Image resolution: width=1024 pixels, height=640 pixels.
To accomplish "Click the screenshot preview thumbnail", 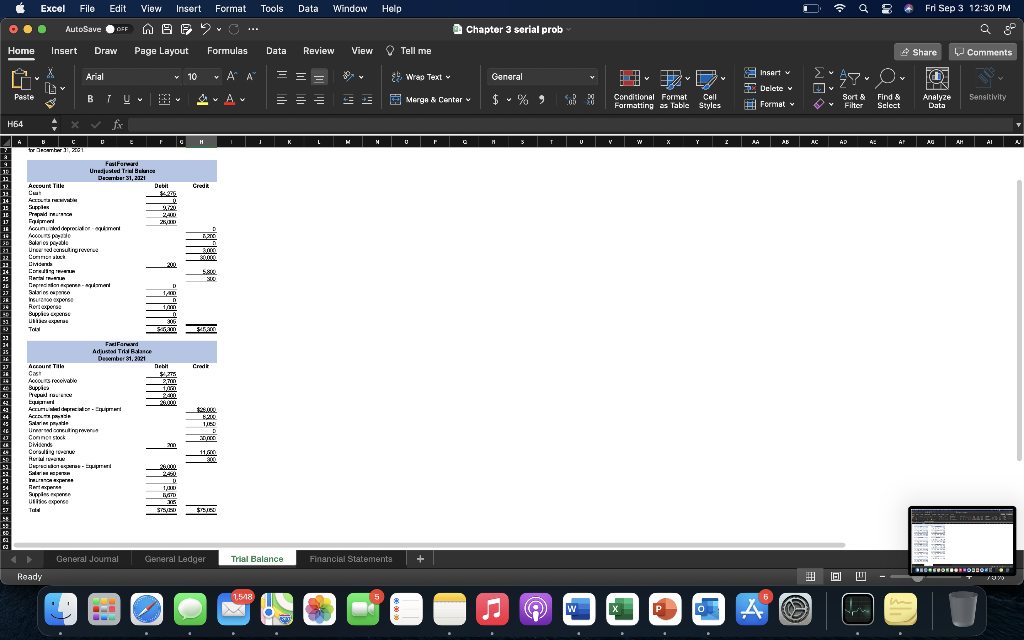I will coord(962,541).
